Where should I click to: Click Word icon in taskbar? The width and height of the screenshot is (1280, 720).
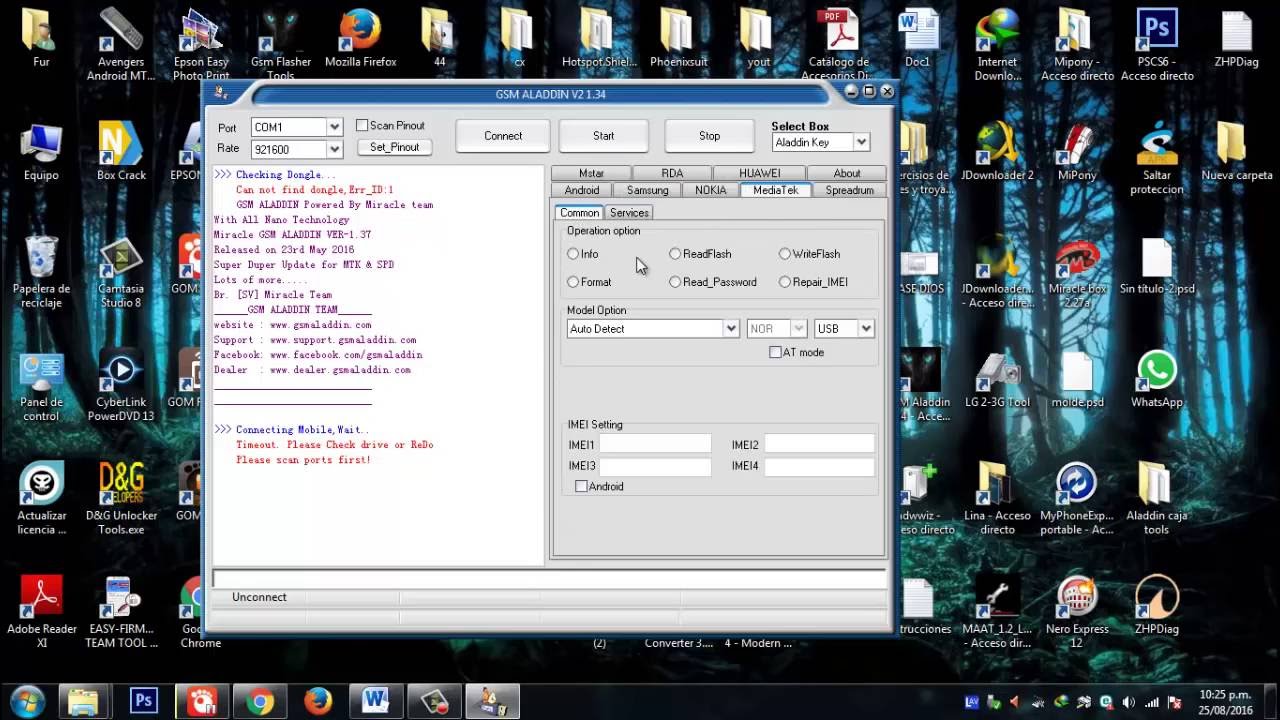pyautogui.click(x=376, y=701)
